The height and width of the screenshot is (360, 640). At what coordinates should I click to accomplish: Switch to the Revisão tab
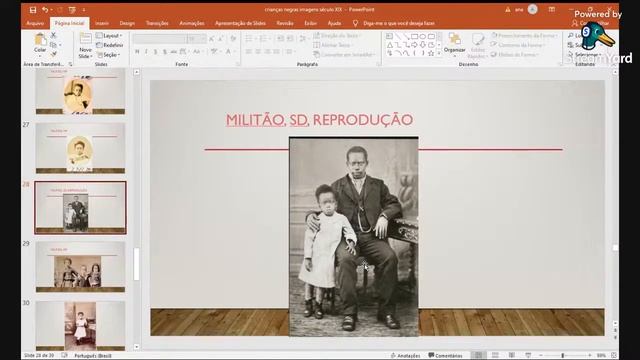285,23
